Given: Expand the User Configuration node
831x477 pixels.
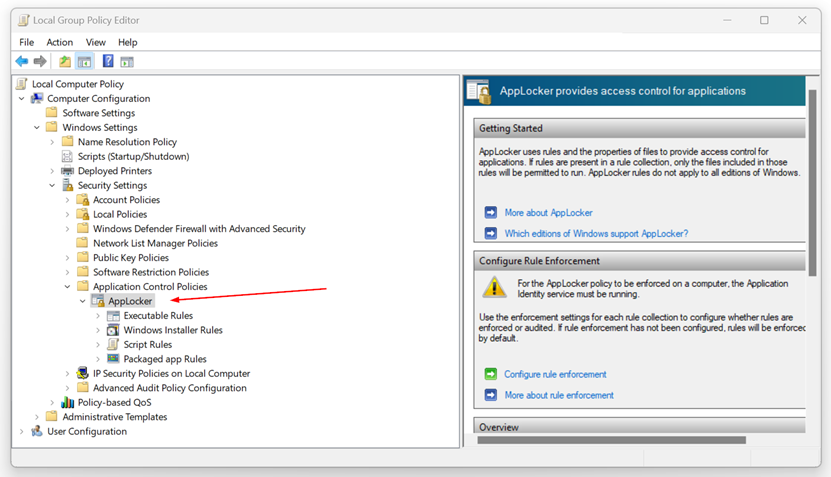Looking at the screenshot, I should (22, 431).
